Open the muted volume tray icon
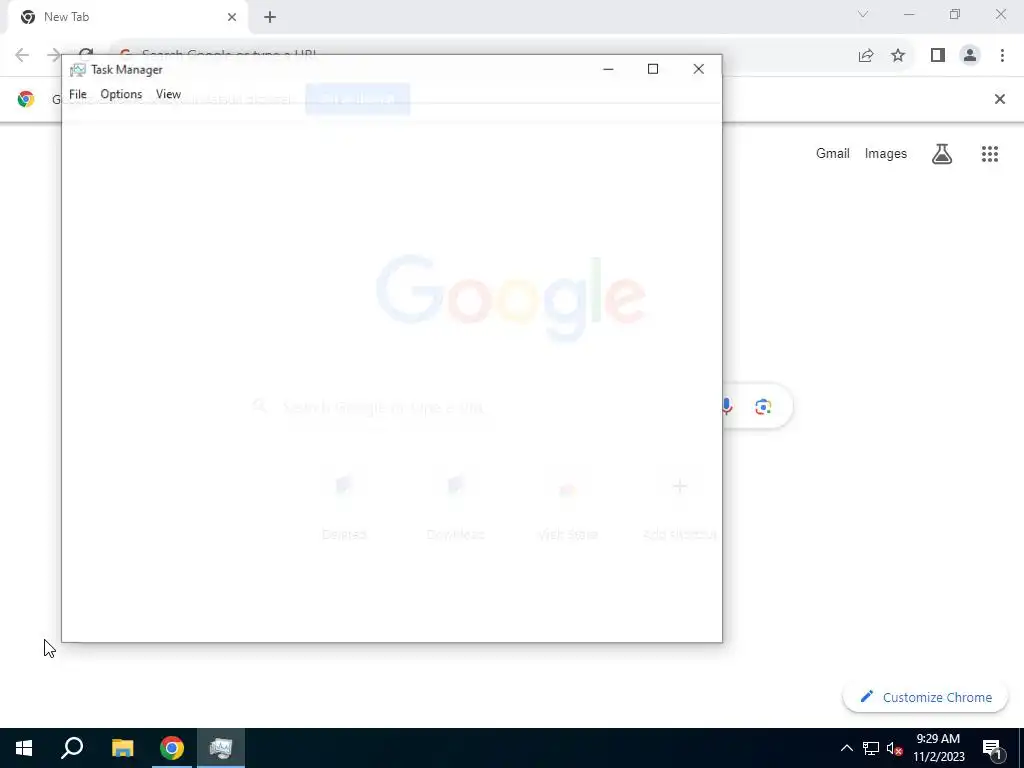The width and height of the screenshot is (1024, 768). (894, 748)
